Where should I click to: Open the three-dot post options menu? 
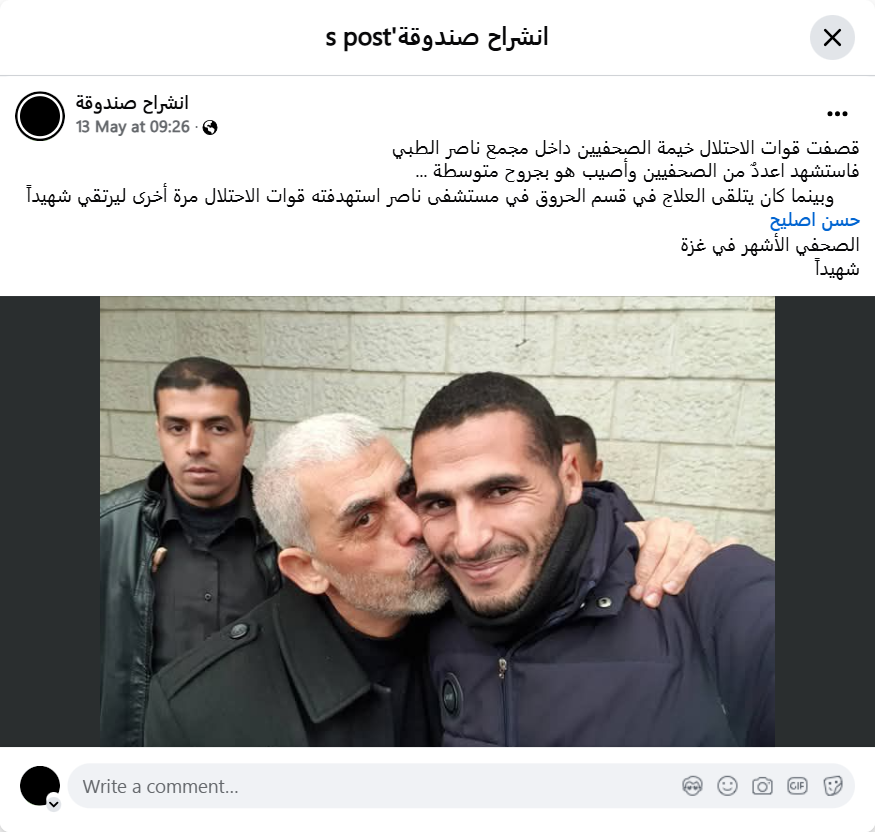click(x=837, y=114)
